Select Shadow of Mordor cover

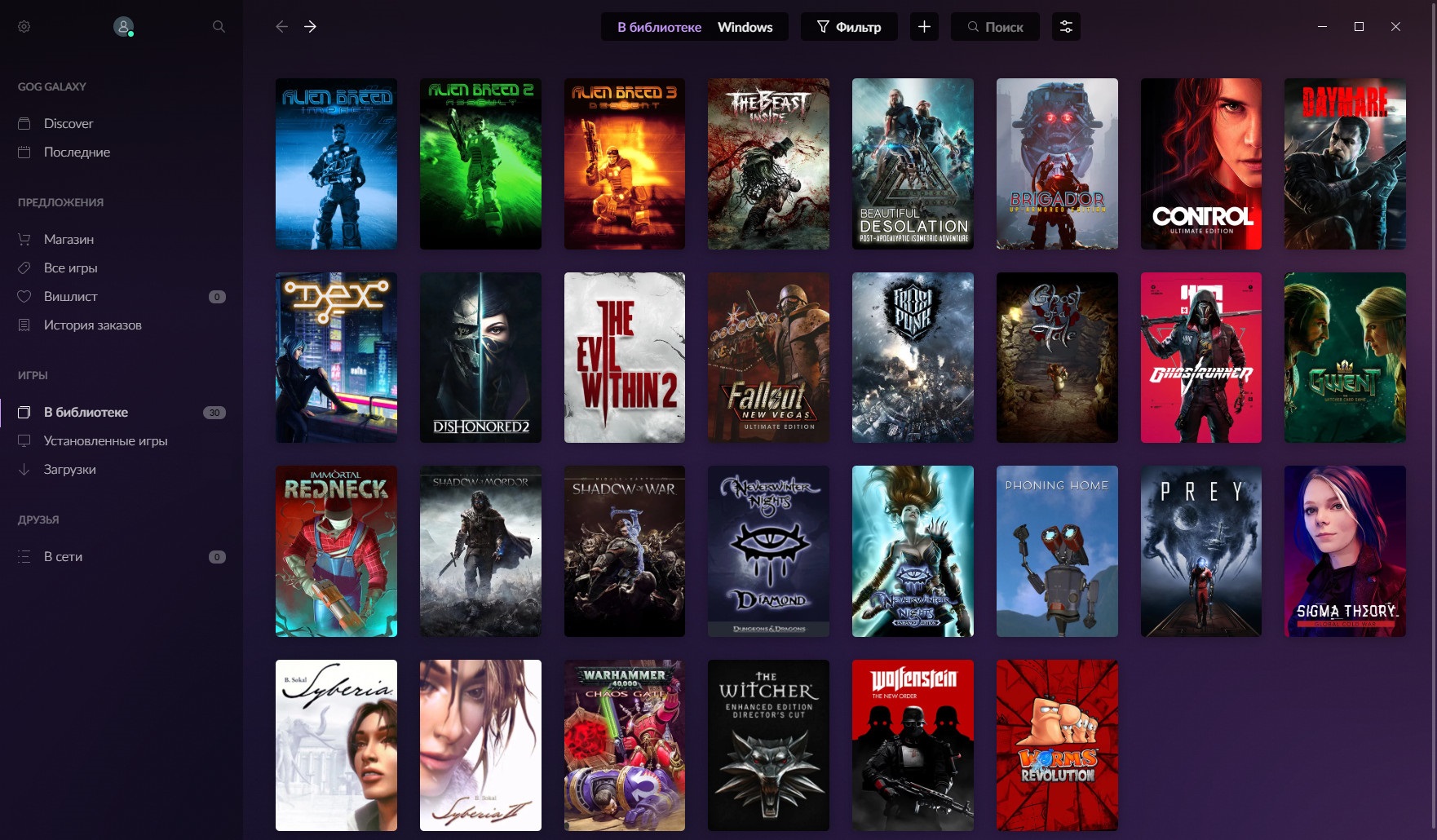(x=480, y=551)
